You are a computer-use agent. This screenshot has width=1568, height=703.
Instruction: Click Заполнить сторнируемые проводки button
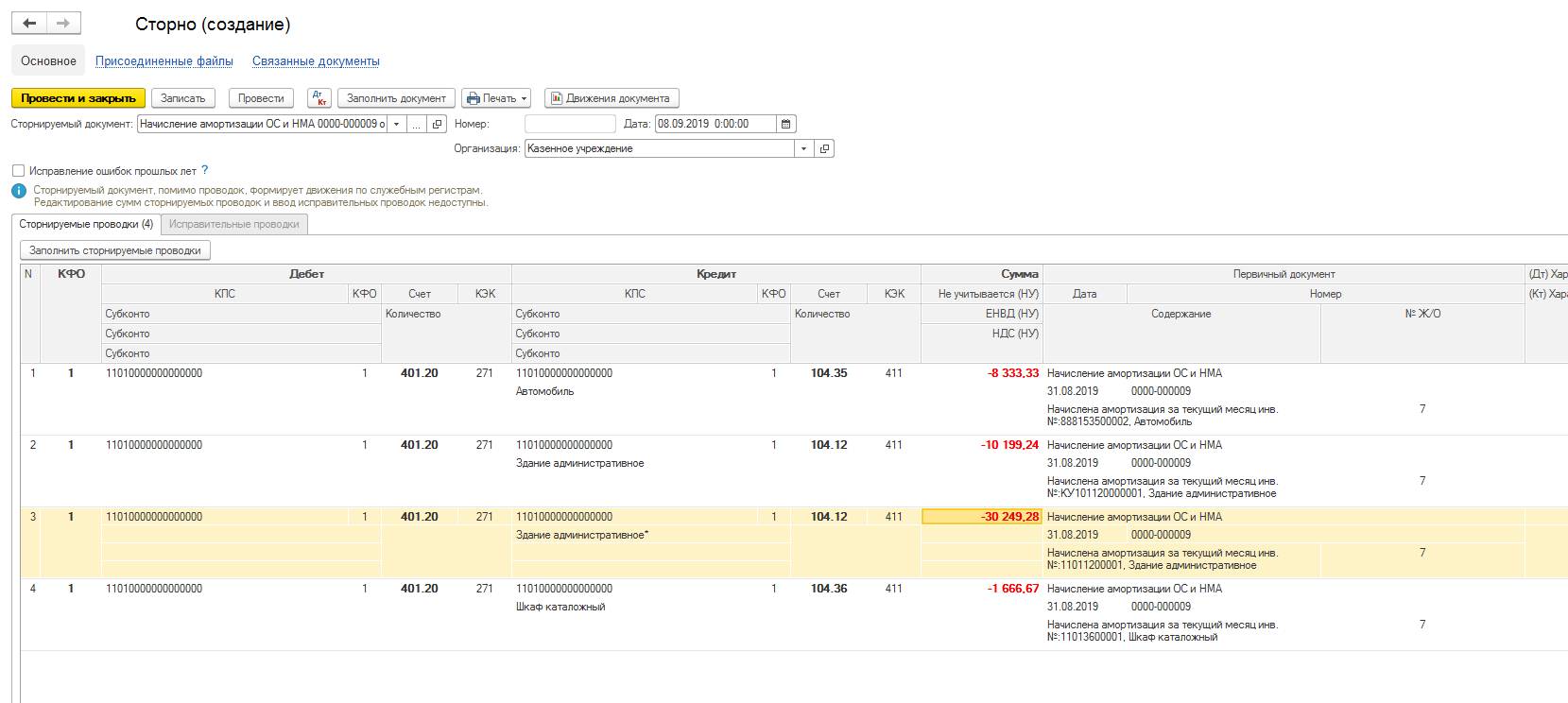tap(115, 250)
